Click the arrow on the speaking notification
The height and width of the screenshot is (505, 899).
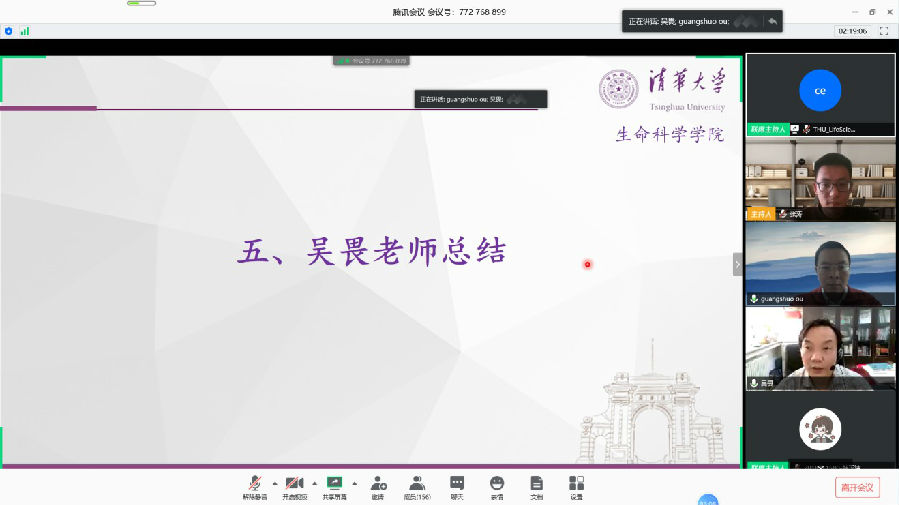(x=771, y=21)
